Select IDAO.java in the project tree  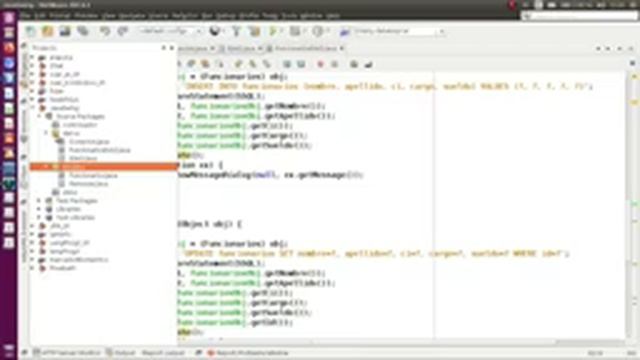coord(83,158)
